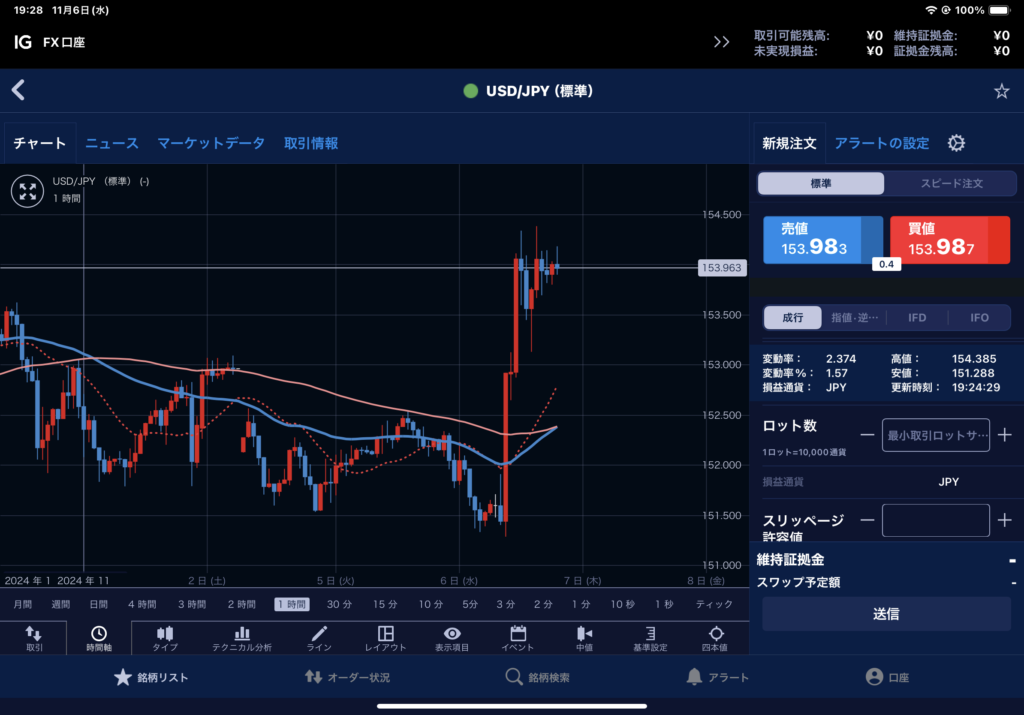Click the settings gear next to アラートの設定

tap(956, 143)
